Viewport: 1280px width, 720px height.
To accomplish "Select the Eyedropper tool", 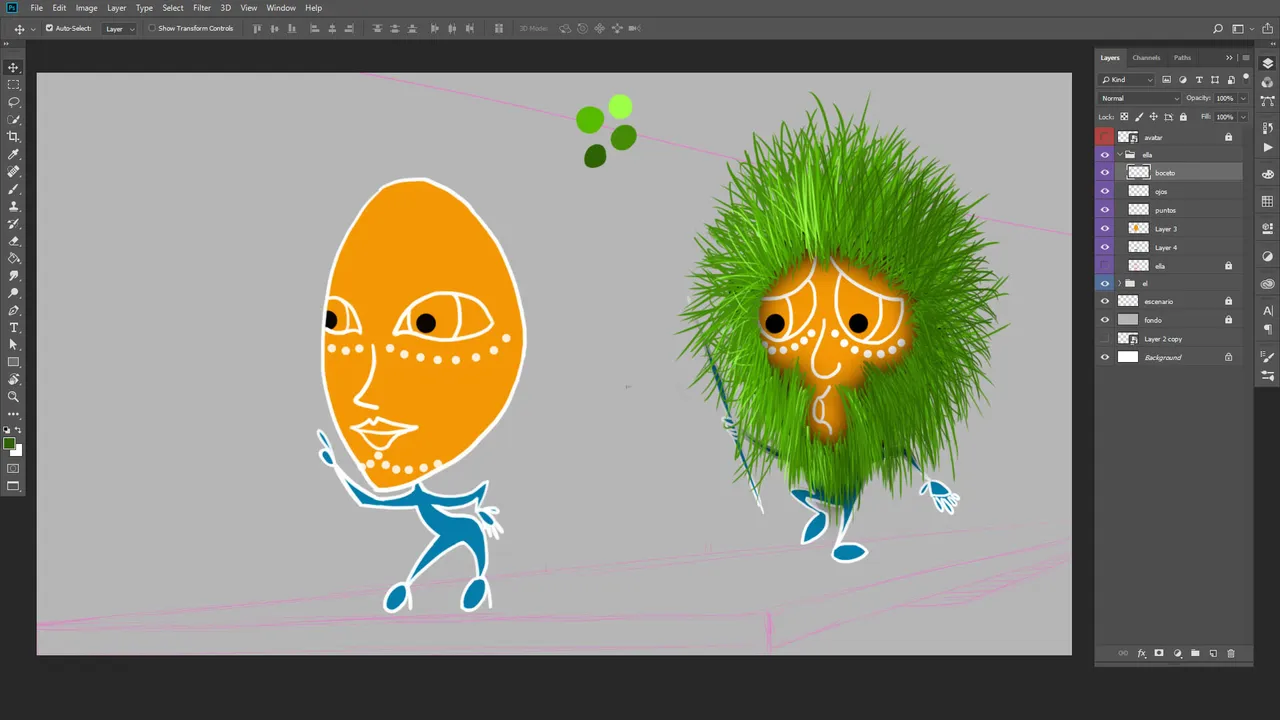I will (13, 154).
